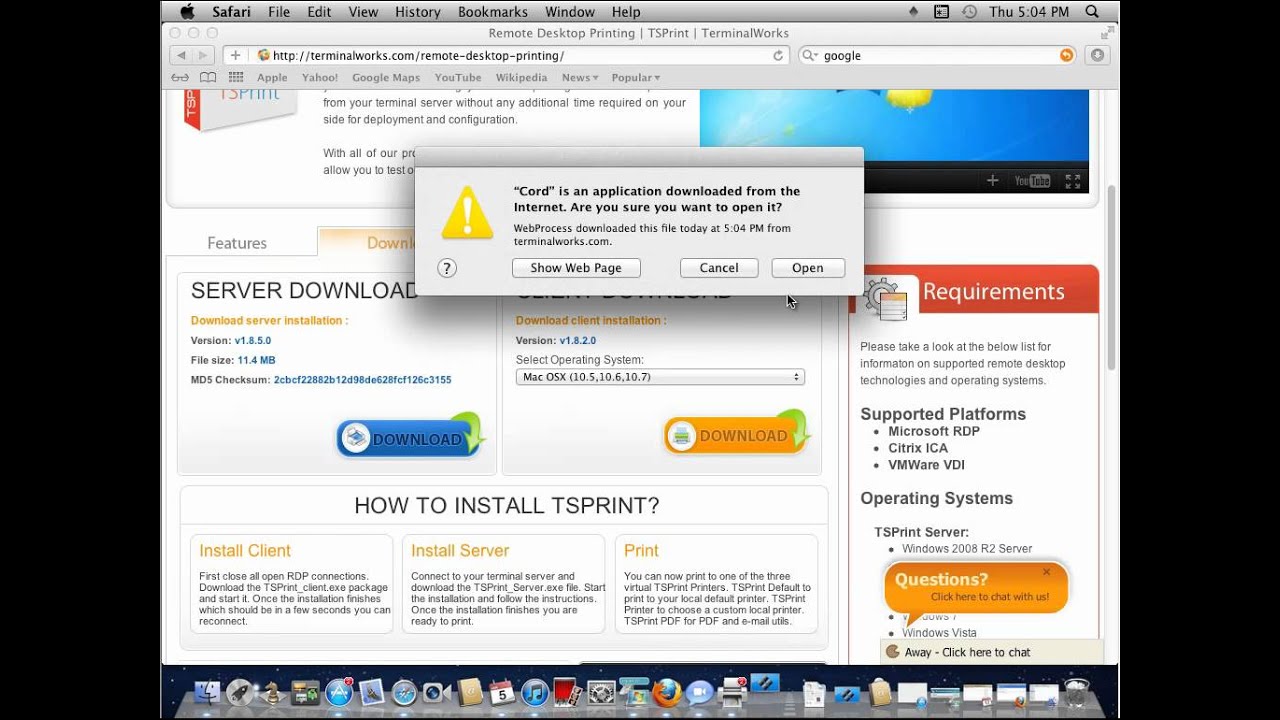Click the help question mark in dialog
The height and width of the screenshot is (720, 1280).
447,268
